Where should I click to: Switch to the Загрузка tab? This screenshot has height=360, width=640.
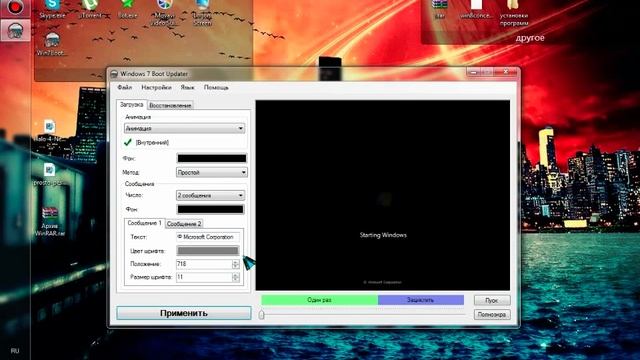[131, 104]
